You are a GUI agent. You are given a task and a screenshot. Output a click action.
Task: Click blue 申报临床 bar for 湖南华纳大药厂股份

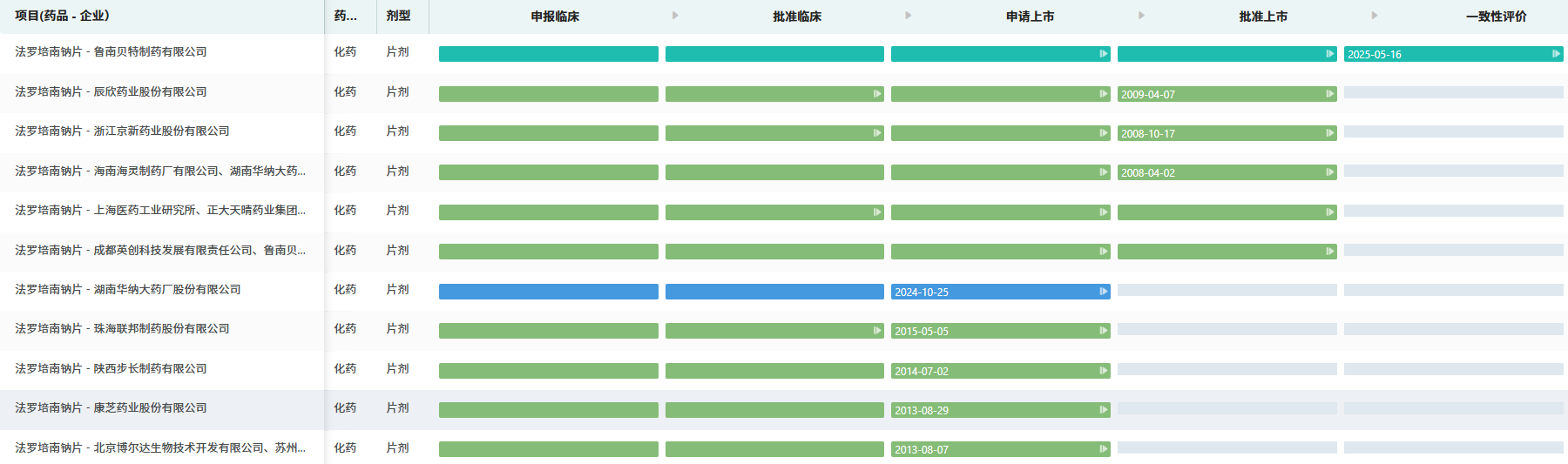pos(549,292)
